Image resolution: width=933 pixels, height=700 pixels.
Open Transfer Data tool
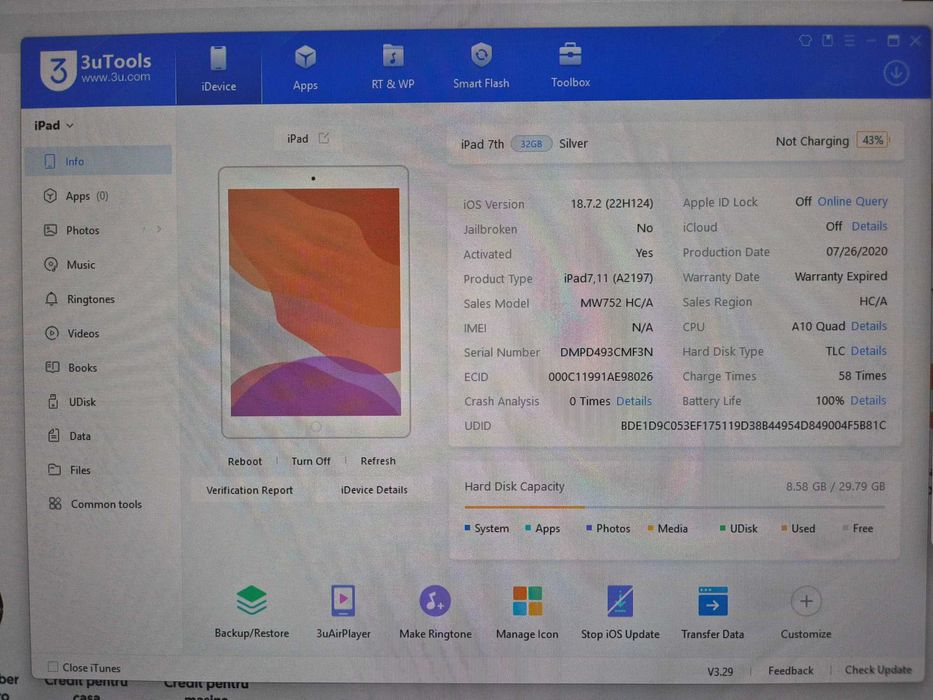tap(712, 611)
